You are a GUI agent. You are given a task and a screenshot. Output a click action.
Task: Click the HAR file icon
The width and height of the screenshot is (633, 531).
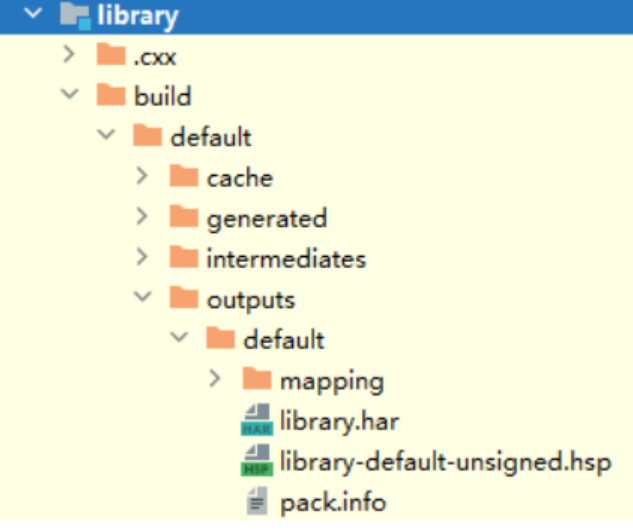click(x=257, y=421)
